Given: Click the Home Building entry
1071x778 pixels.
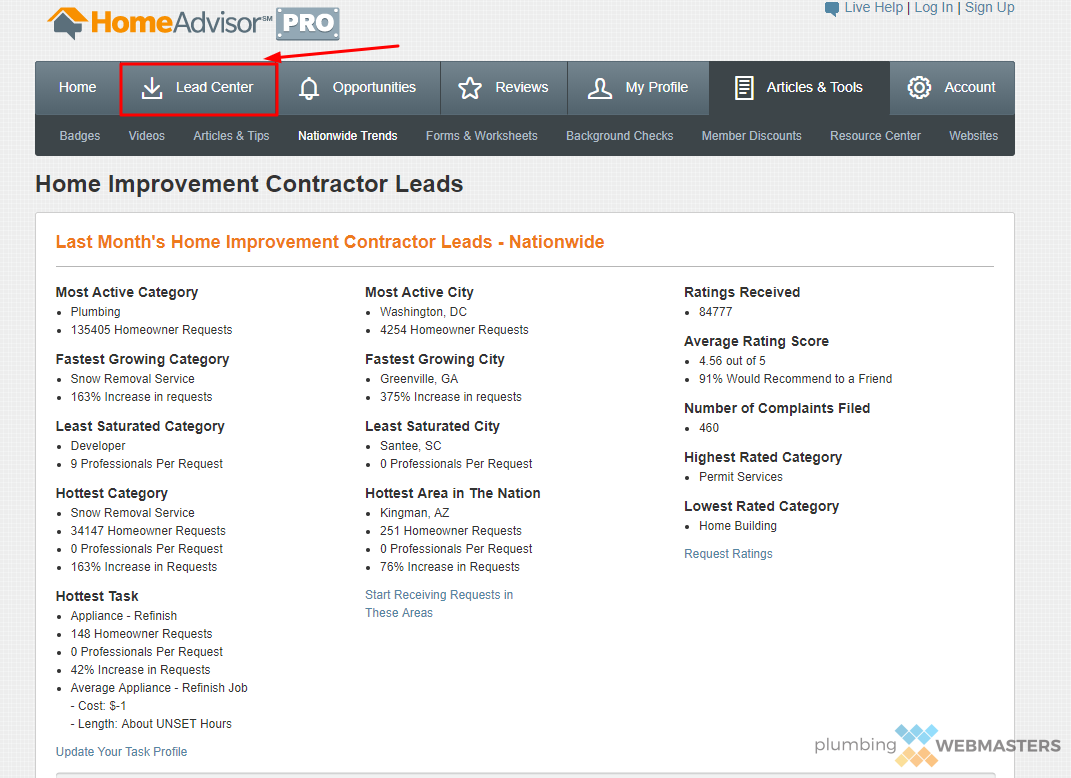Looking at the screenshot, I should click(738, 525).
